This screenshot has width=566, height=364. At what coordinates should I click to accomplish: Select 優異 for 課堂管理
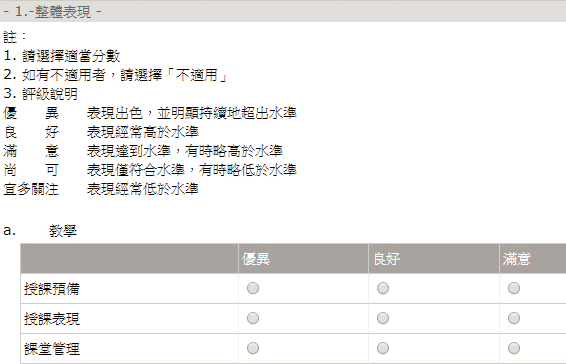(253, 348)
